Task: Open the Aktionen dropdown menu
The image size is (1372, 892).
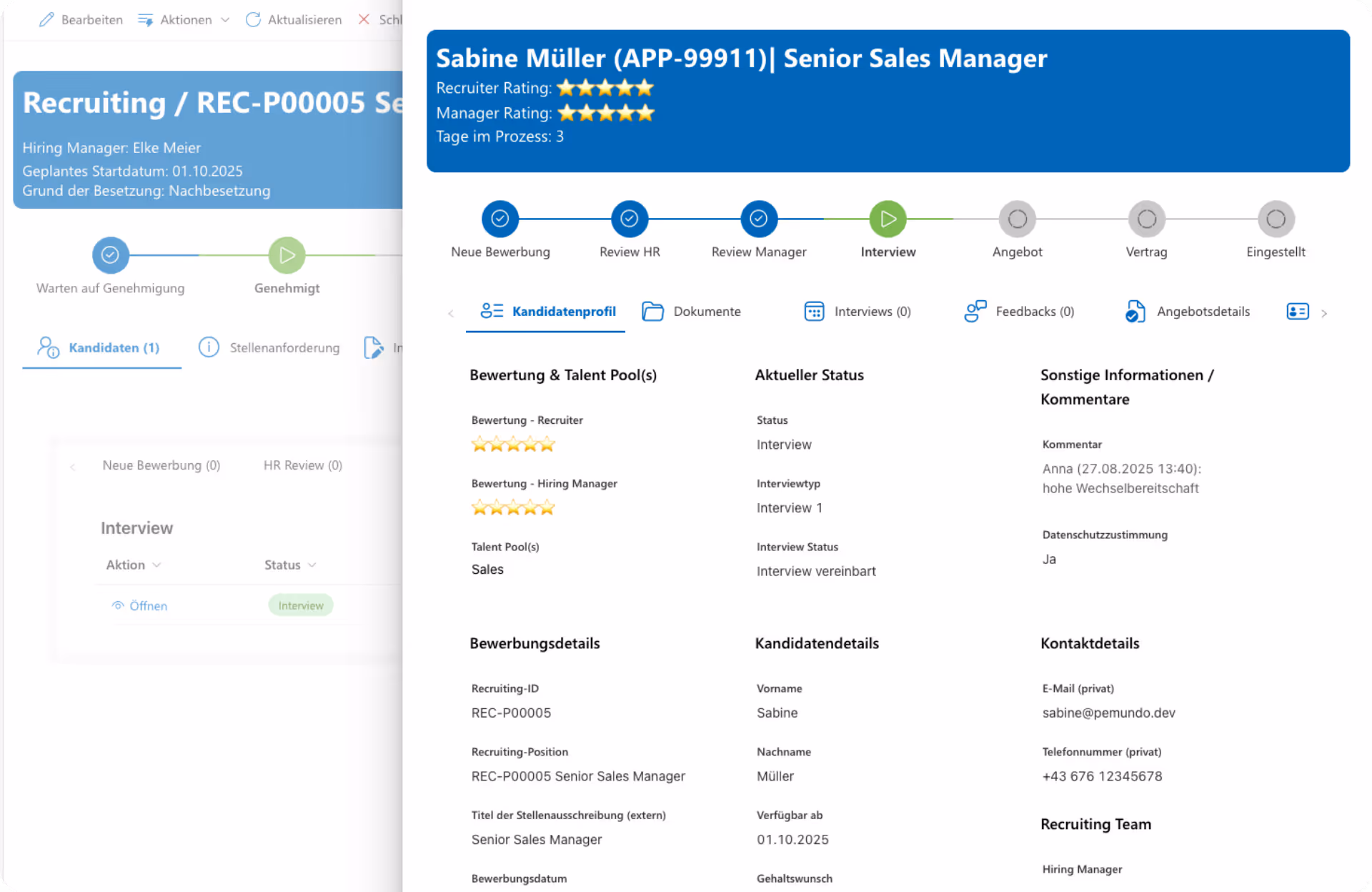Action: coord(184,19)
